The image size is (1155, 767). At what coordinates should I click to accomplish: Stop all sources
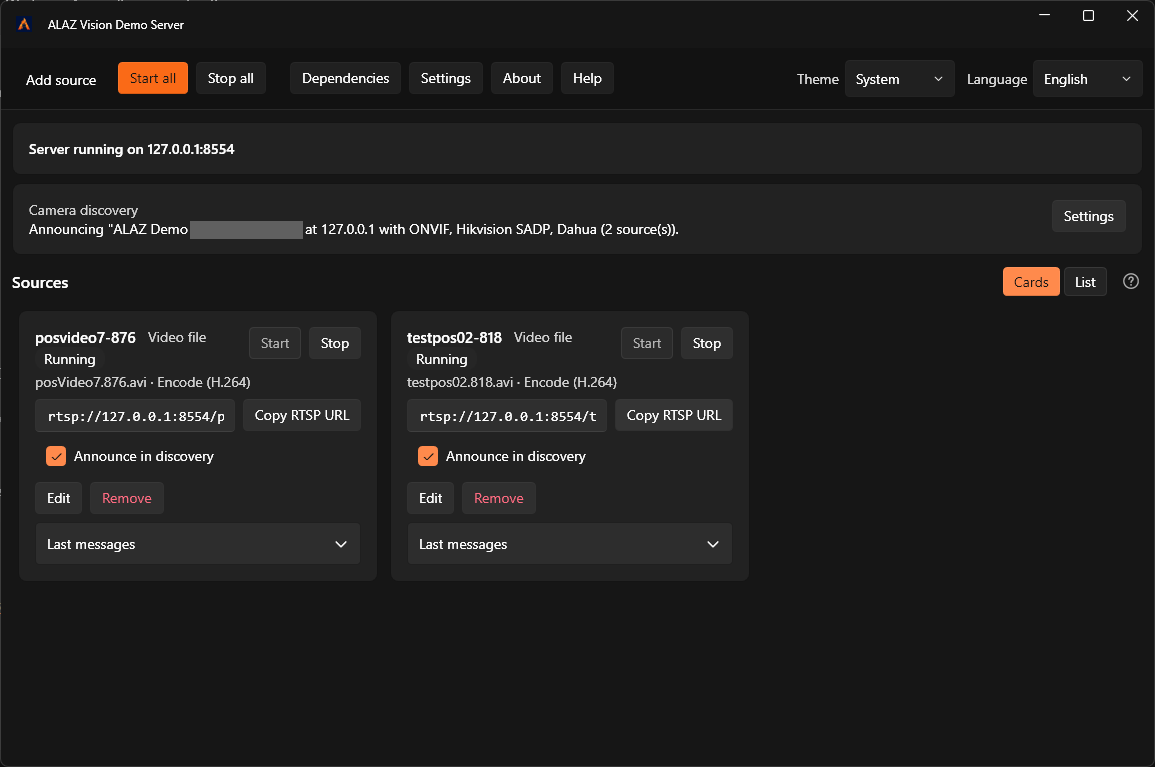(231, 78)
